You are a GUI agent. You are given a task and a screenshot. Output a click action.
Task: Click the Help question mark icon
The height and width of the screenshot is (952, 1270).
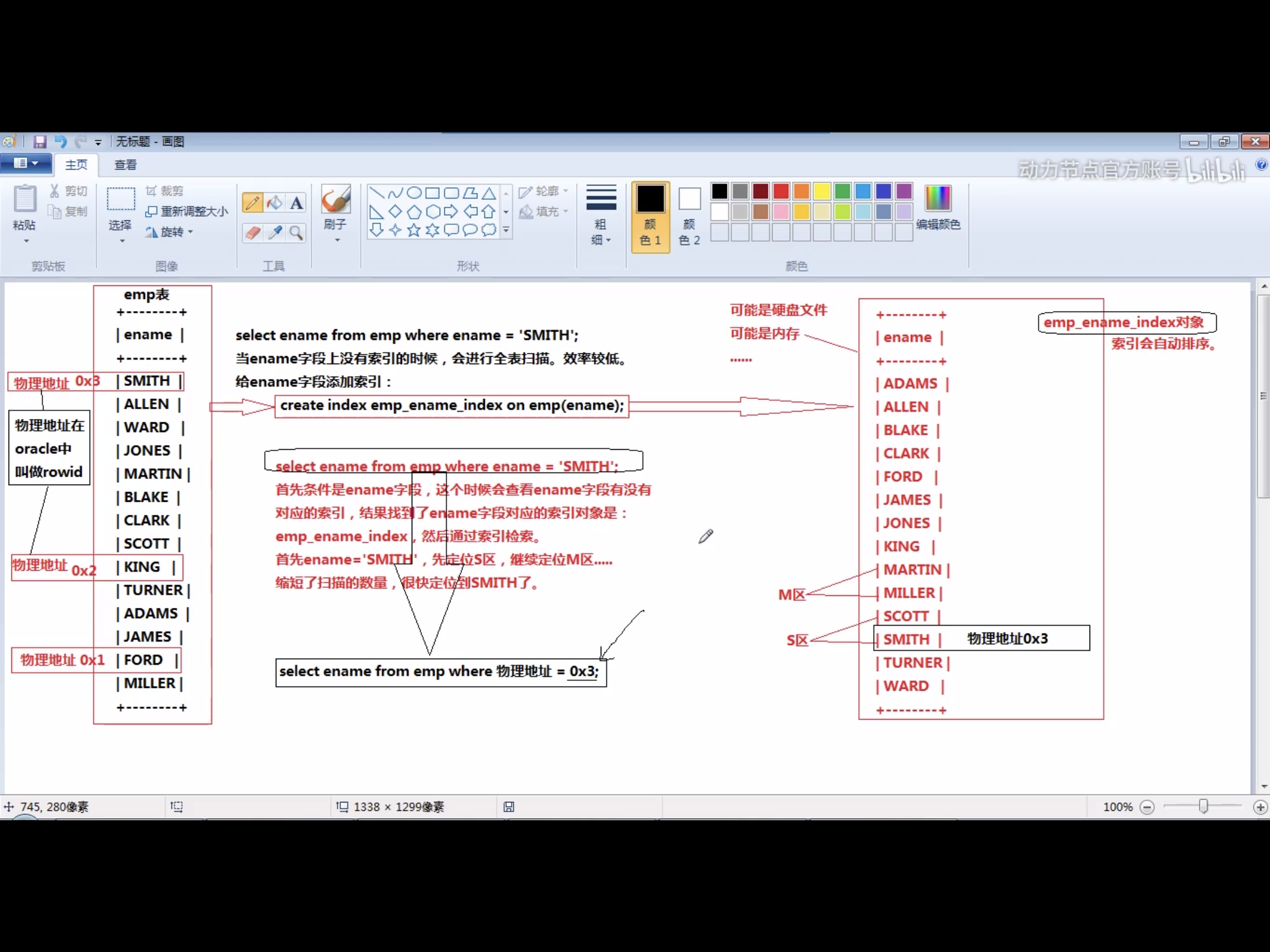click(x=1261, y=166)
